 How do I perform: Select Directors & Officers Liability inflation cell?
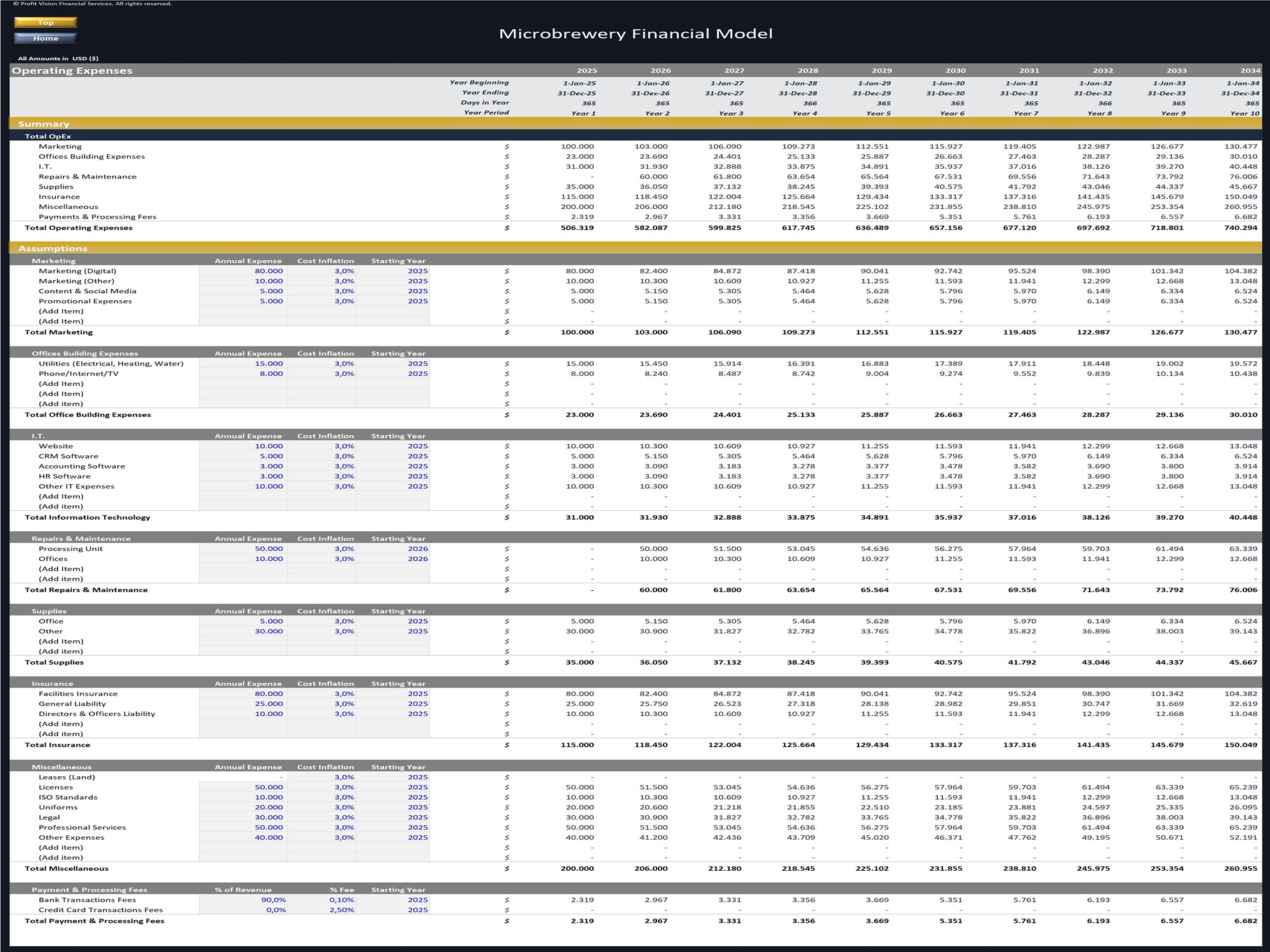click(322, 714)
